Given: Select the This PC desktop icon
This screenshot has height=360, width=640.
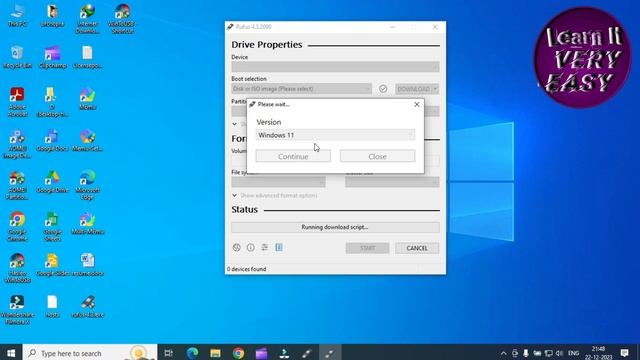Looking at the screenshot, I should point(17,16).
